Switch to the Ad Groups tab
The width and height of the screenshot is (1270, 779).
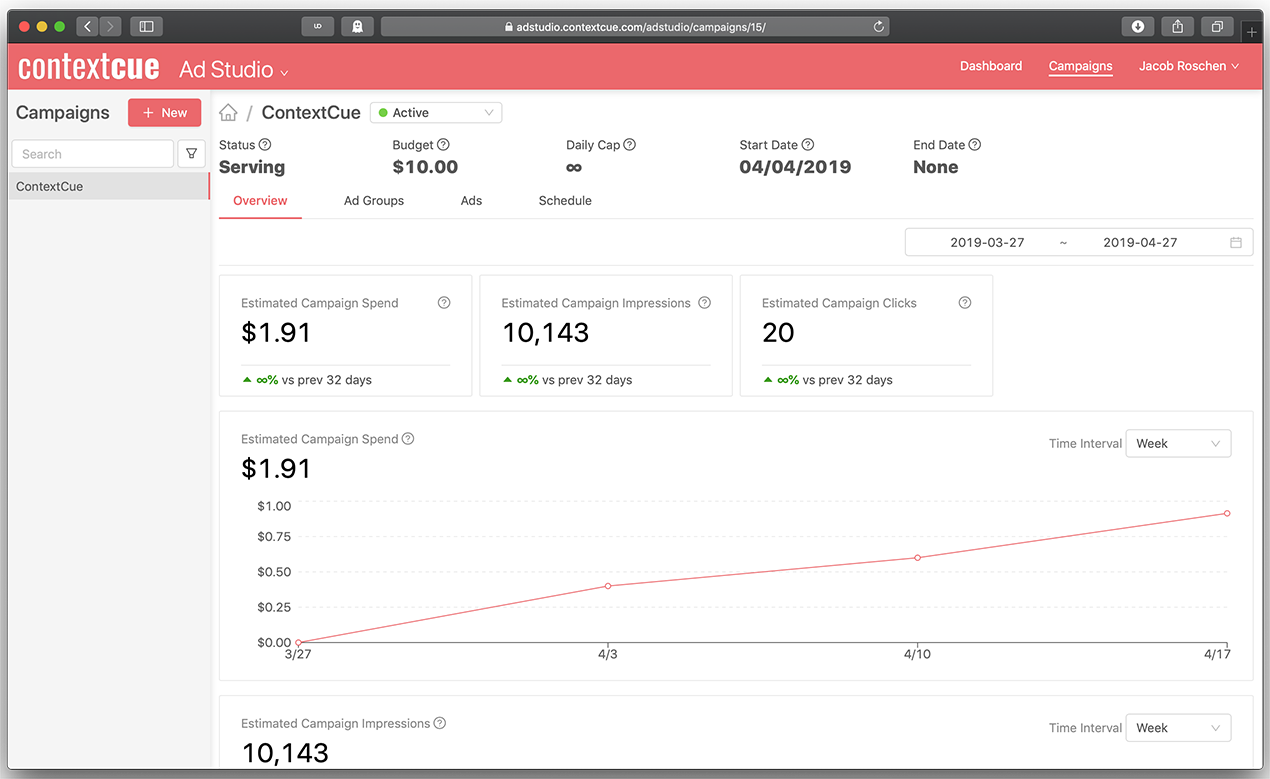374,201
